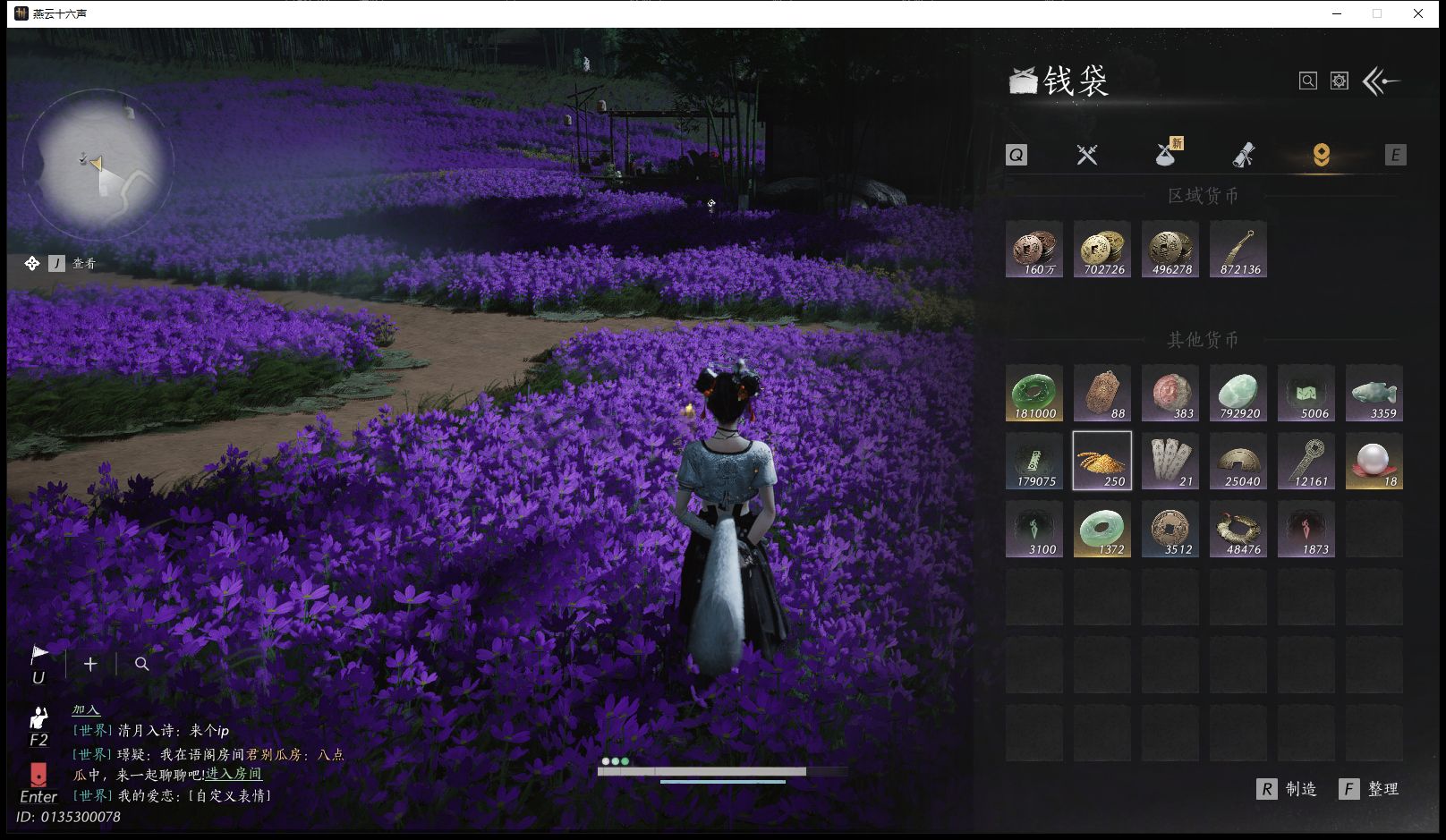Select the key-shaped currency showing 12161
The height and width of the screenshot is (840, 1446).
[x=1306, y=461]
